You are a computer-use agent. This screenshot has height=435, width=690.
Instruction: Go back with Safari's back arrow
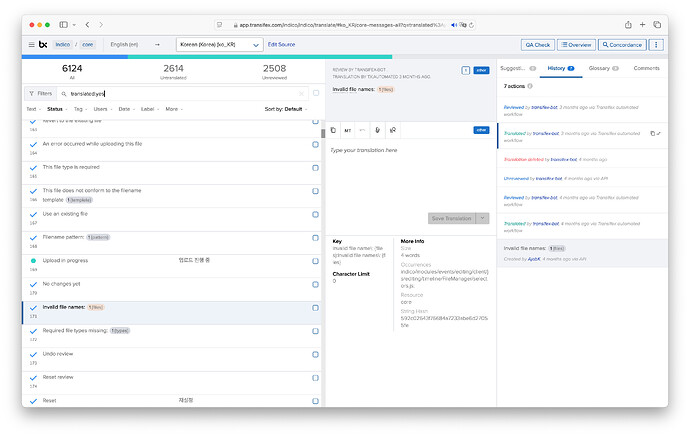pyautogui.click(x=87, y=25)
